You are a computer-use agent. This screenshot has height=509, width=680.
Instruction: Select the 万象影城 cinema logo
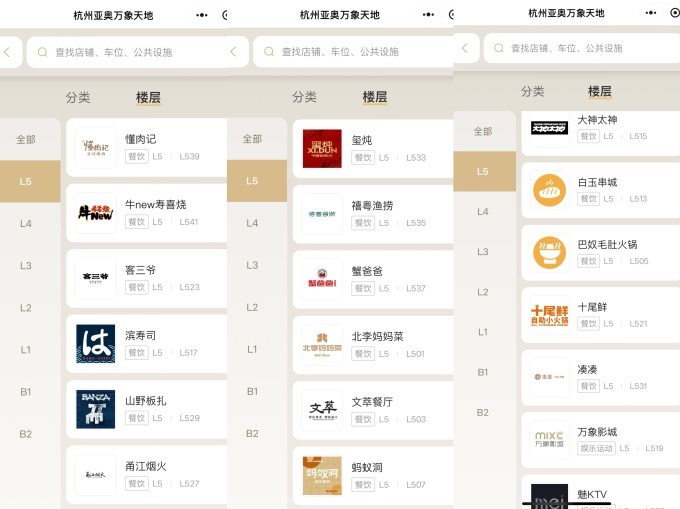click(x=549, y=440)
